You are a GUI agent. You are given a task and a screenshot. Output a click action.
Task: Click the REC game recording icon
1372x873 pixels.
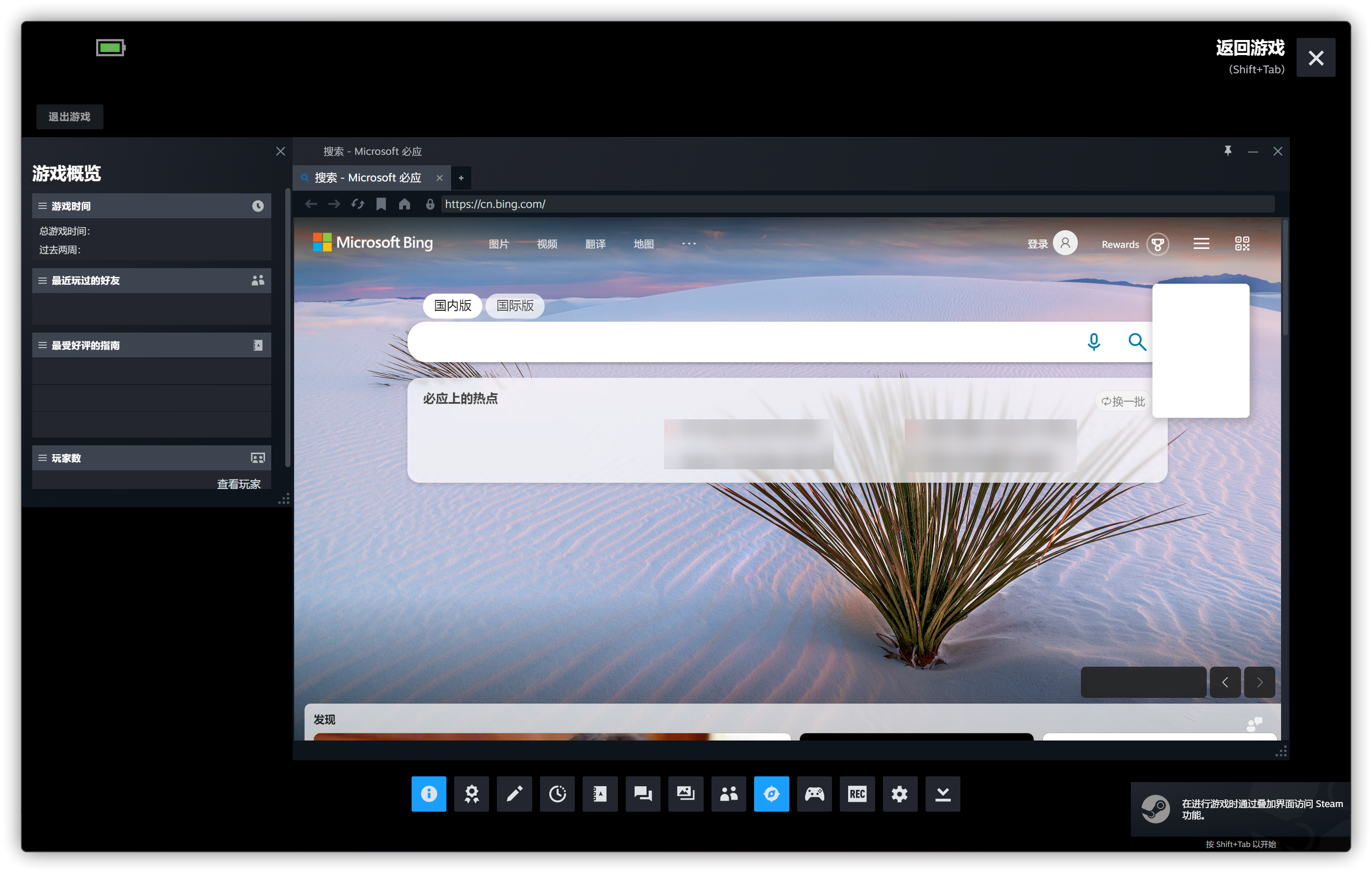tap(857, 794)
